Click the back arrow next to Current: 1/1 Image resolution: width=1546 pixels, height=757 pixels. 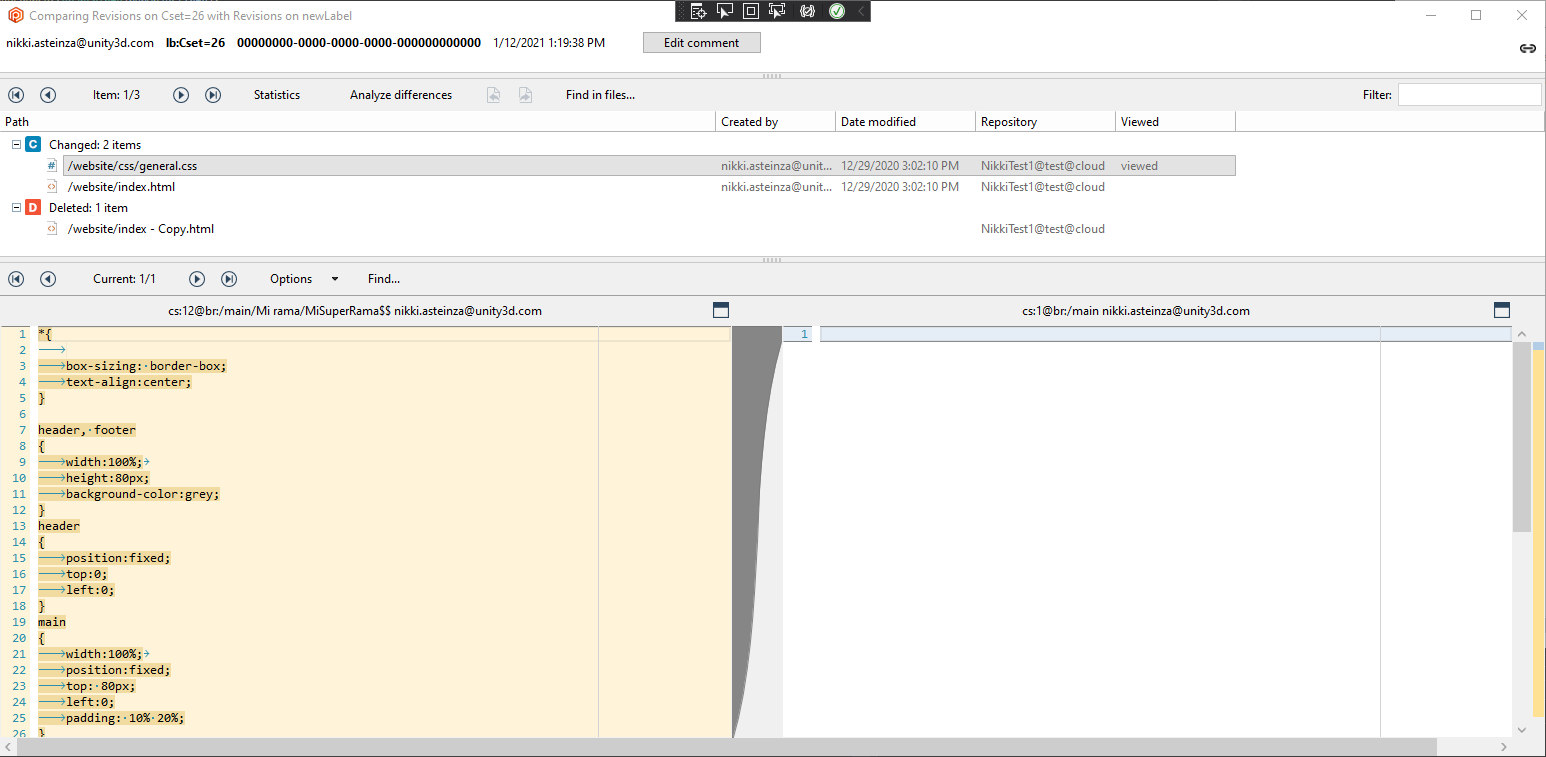click(x=47, y=279)
